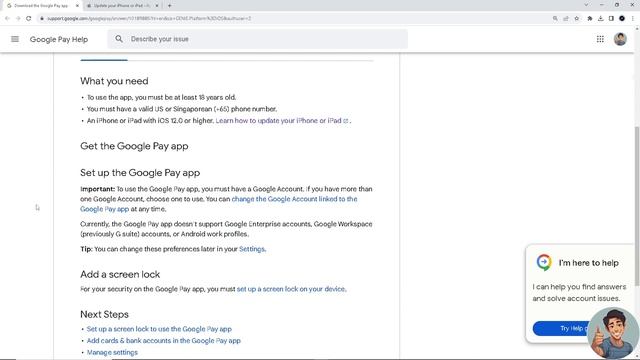Screen dimensions: 640x360
Task: Click the page vertical scrollbar
Action: pyautogui.click(x=637, y=206)
